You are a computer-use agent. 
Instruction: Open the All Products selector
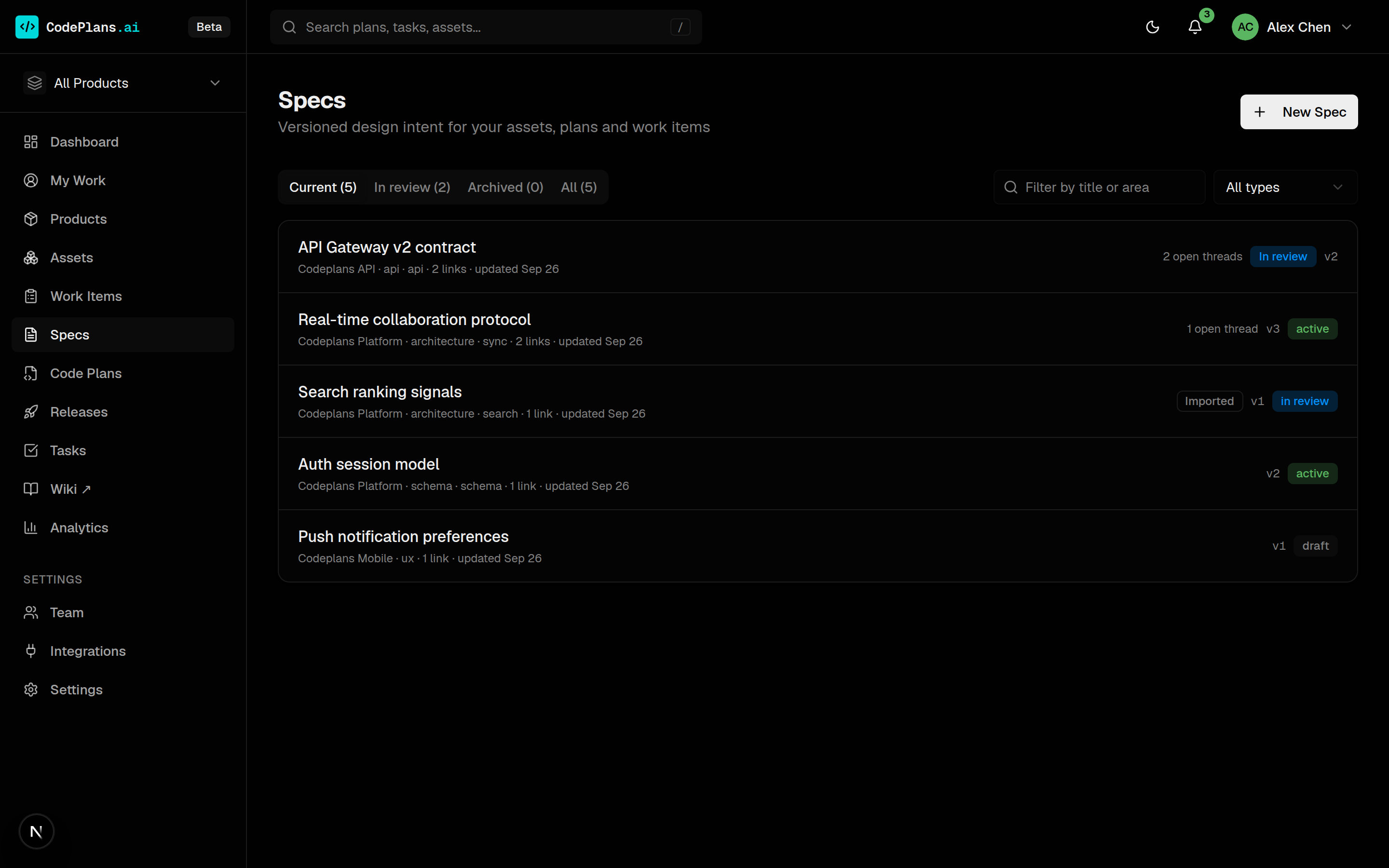click(x=123, y=83)
